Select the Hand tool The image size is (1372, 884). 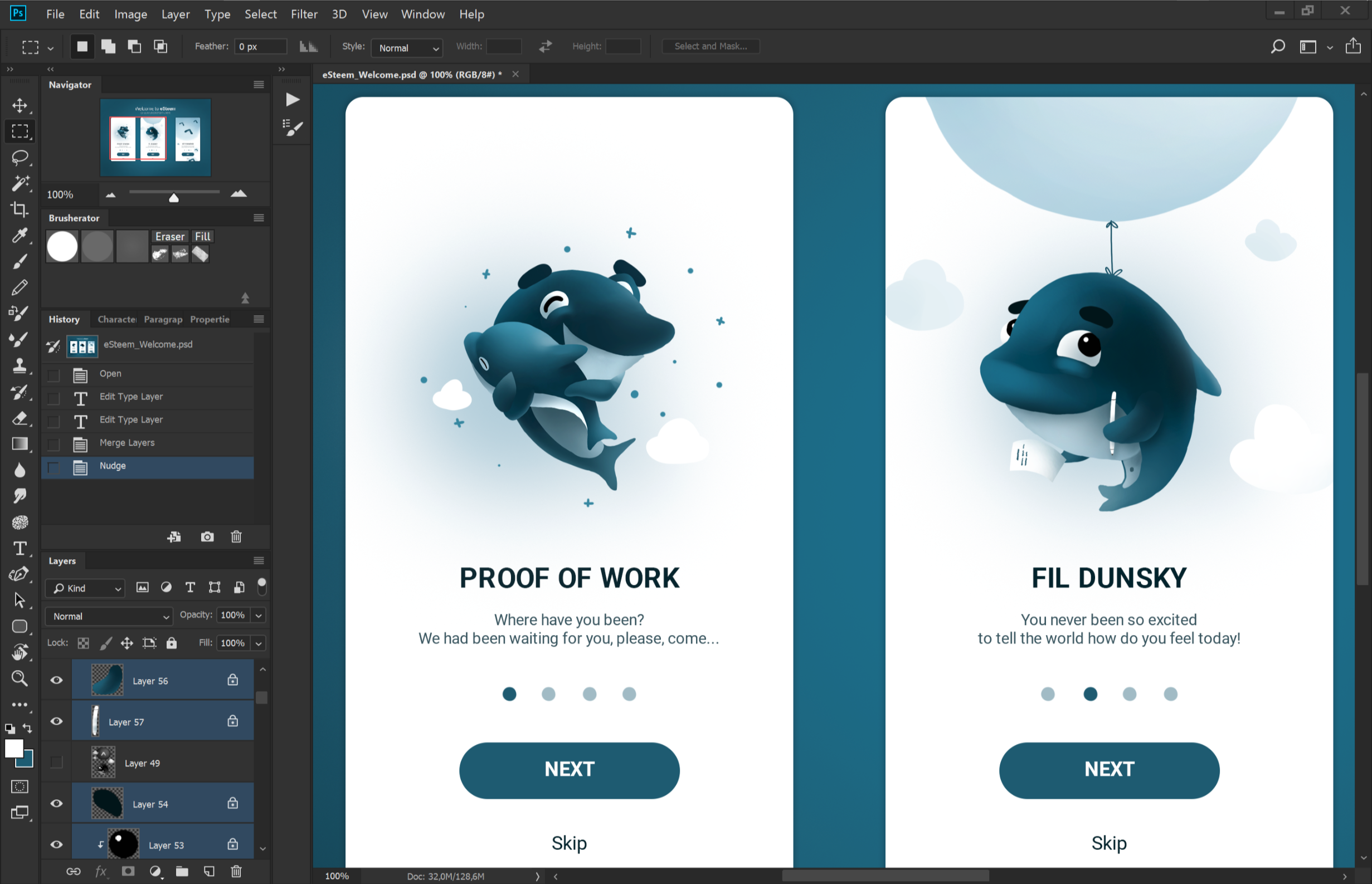pos(20,653)
